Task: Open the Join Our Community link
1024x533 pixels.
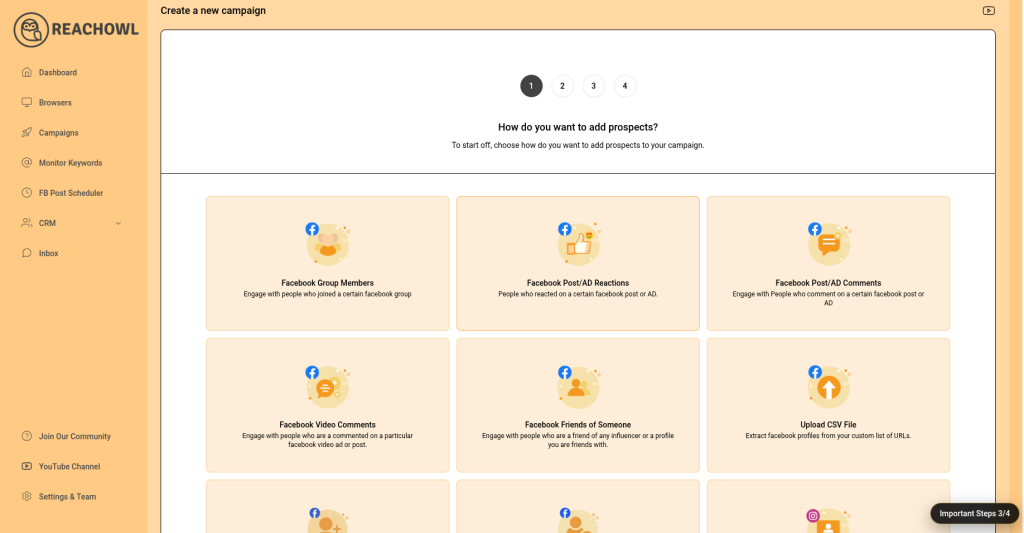Action: pos(74,437)
